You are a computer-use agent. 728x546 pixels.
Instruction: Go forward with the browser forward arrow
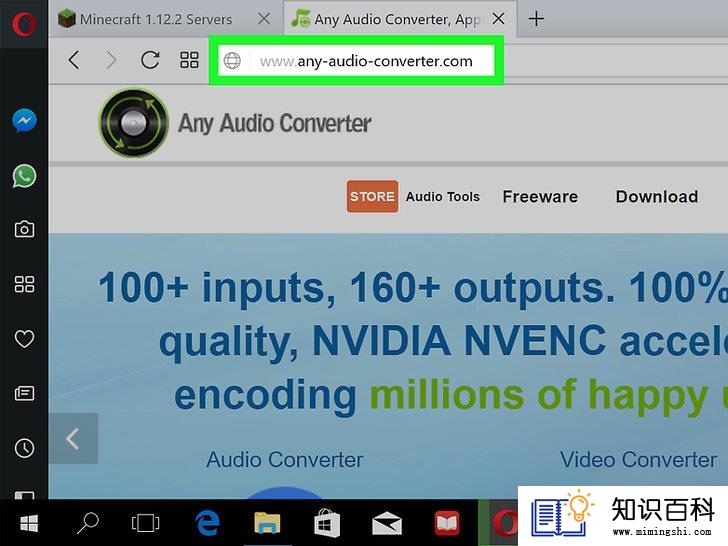tap(111, 60)
